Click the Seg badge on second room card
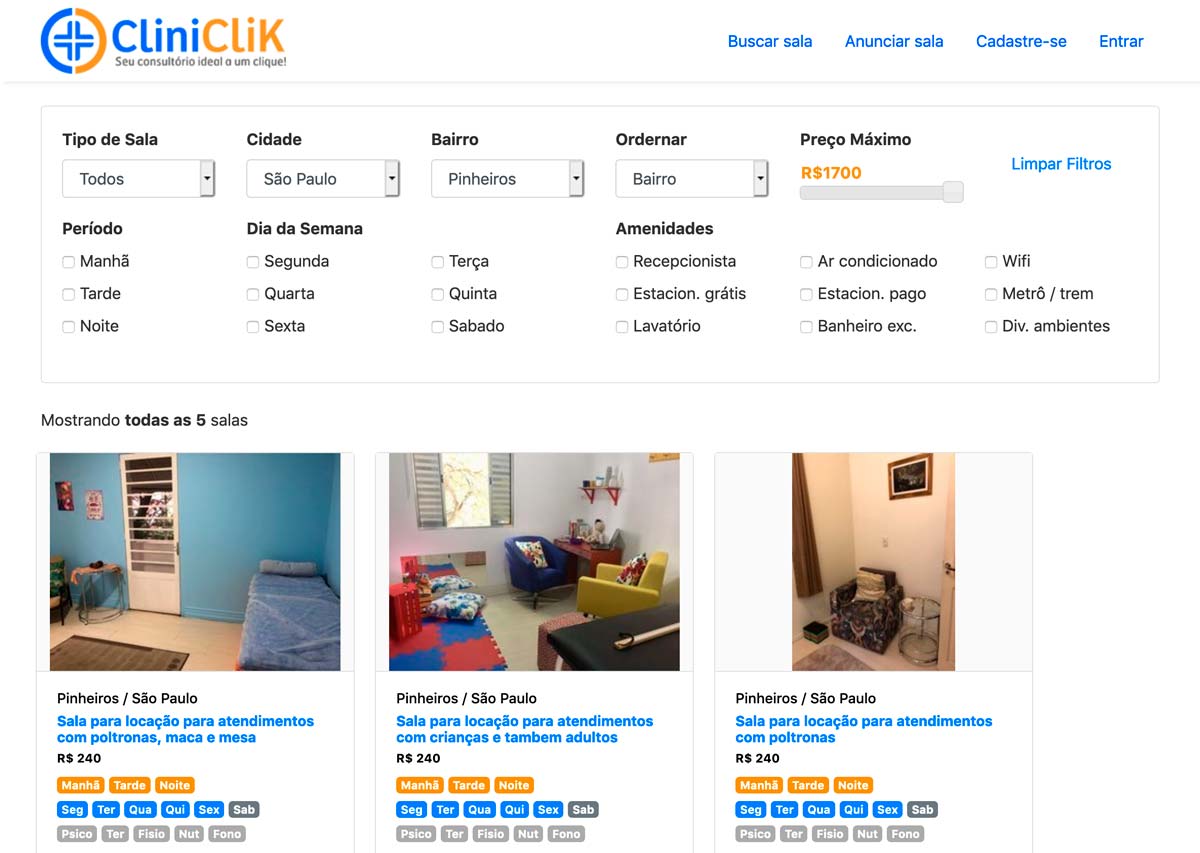This screenshot has width=1200, height=853. pos(411,809)
